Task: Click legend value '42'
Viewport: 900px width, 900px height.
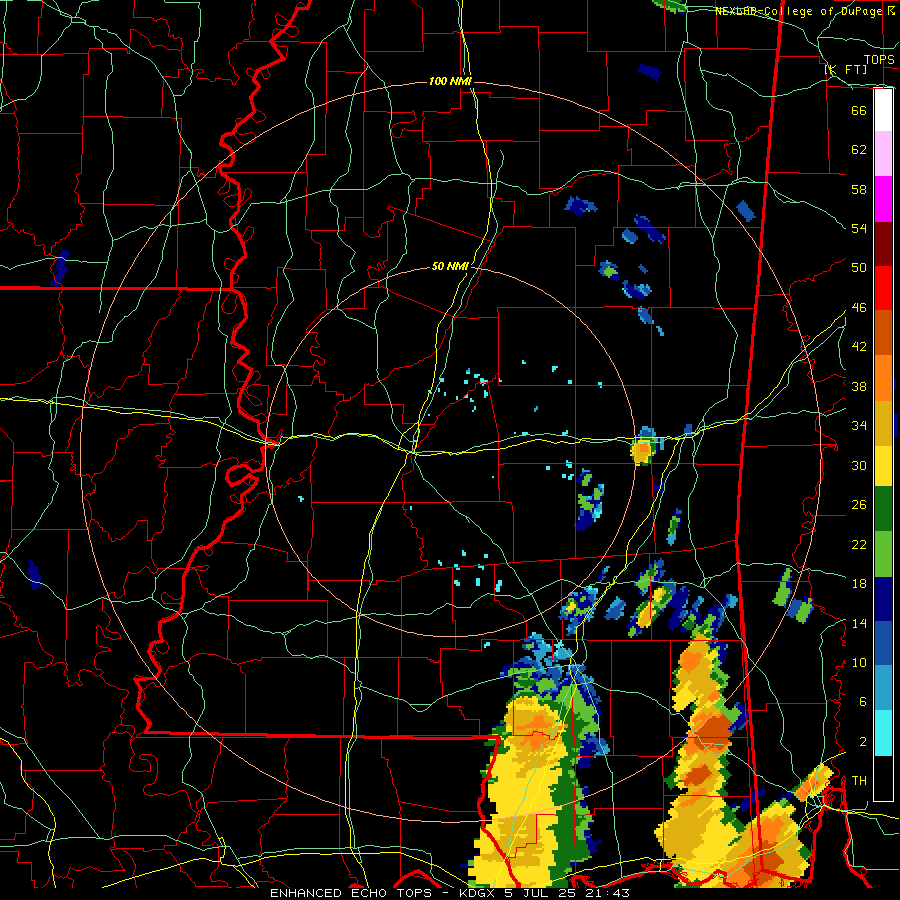Action: tap(859, 347)
